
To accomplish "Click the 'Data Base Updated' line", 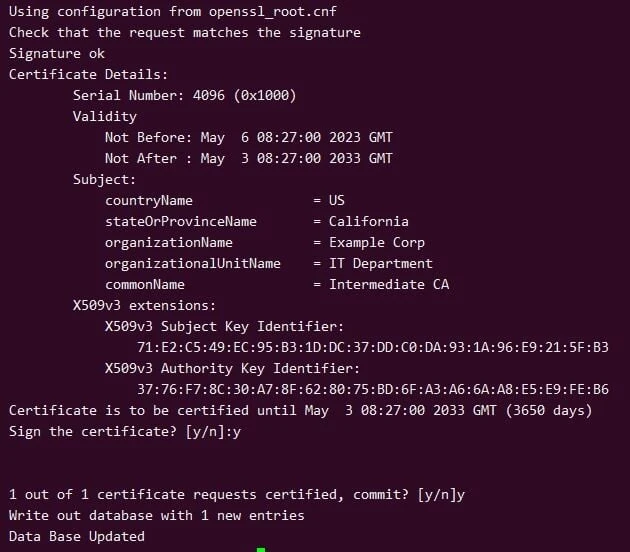I will tap(76, 536).
